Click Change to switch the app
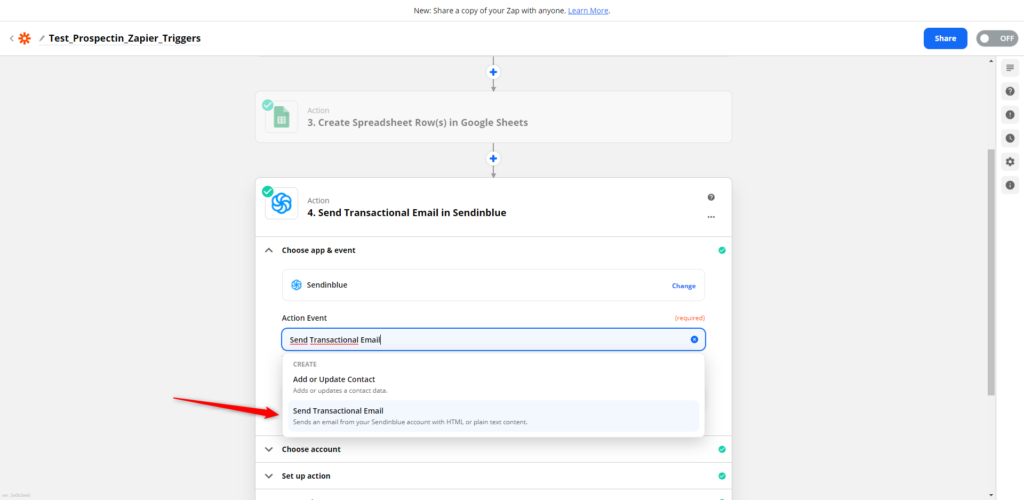The width and height of the screenshot is (1024, 500). point(684,286)
